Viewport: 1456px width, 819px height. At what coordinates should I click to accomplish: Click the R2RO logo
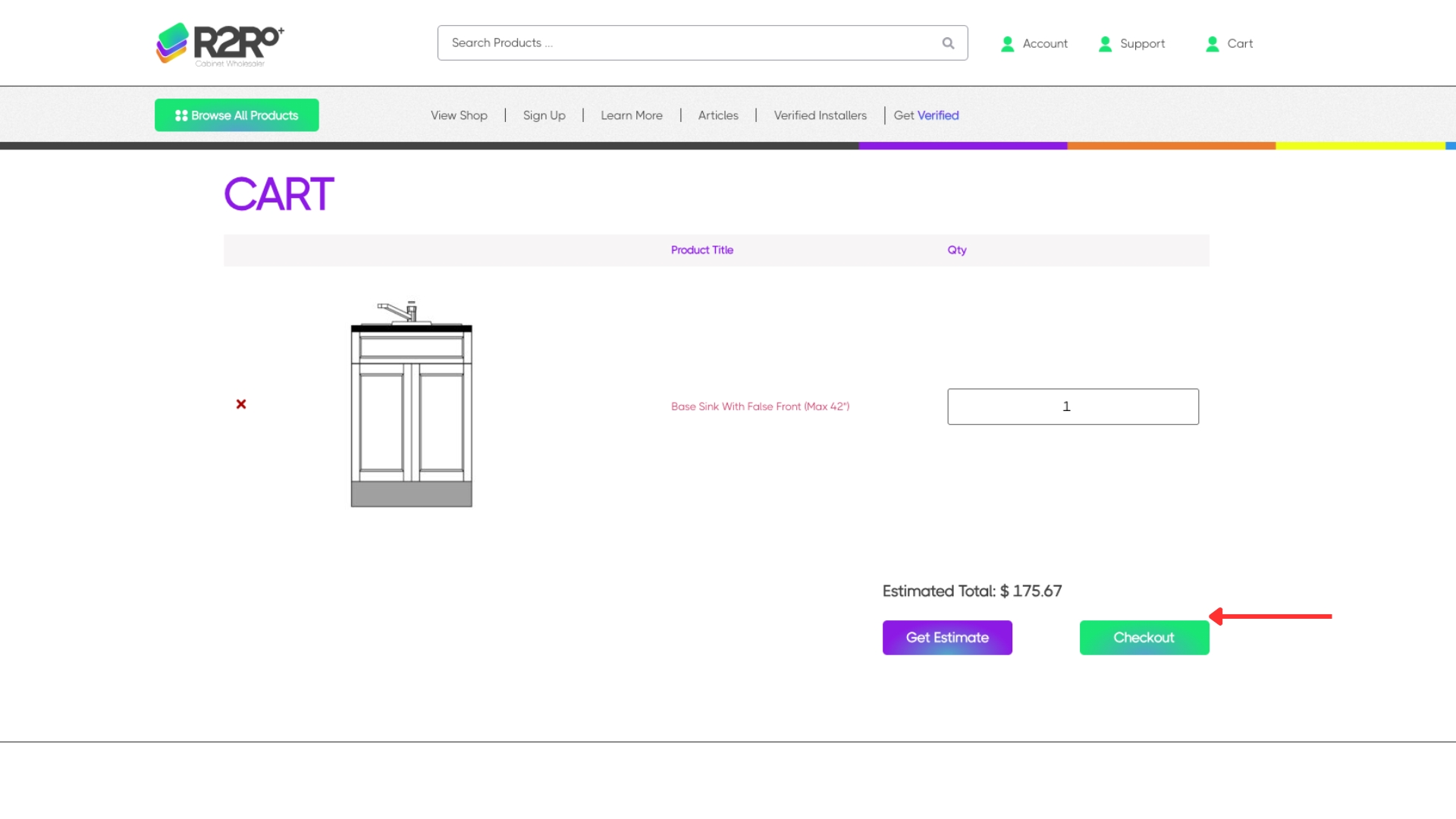point(220,43)
